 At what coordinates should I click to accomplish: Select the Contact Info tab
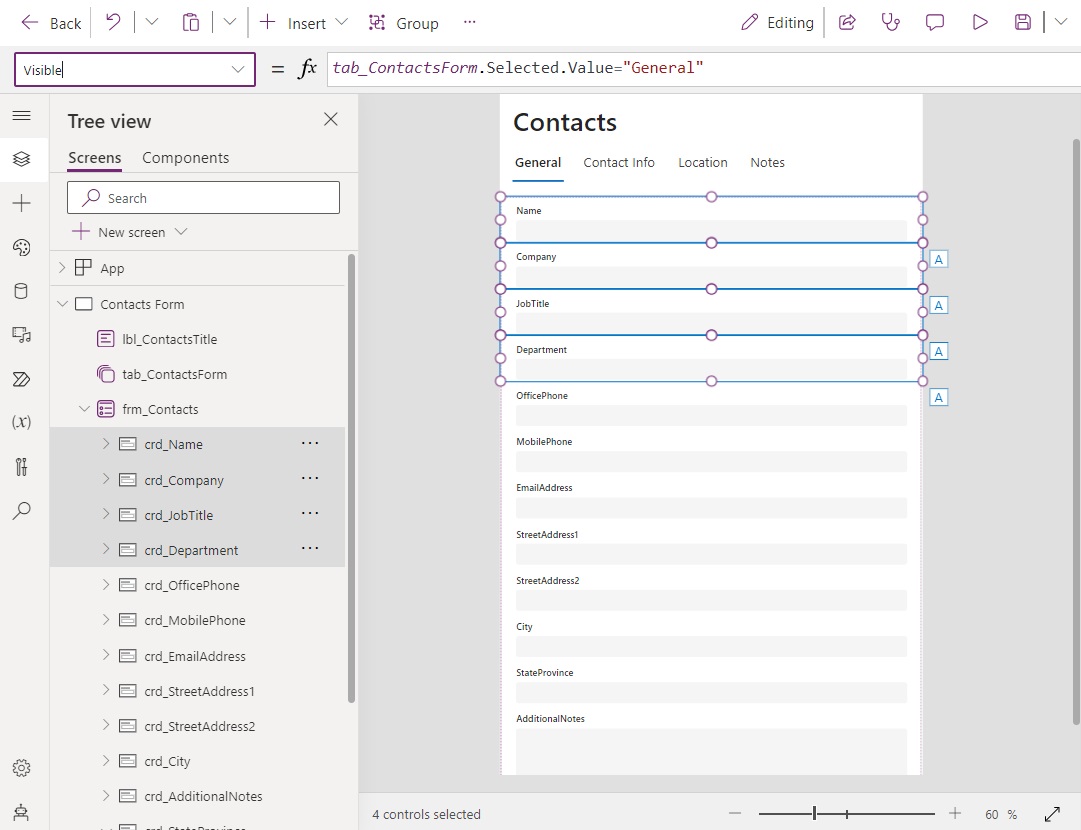pos(618,163)
